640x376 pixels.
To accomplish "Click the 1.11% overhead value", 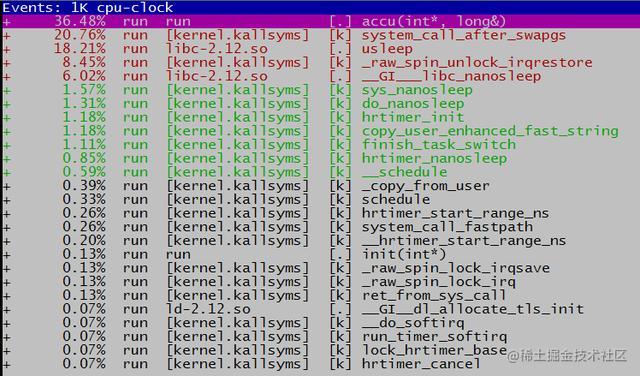I will coord(84,145).
